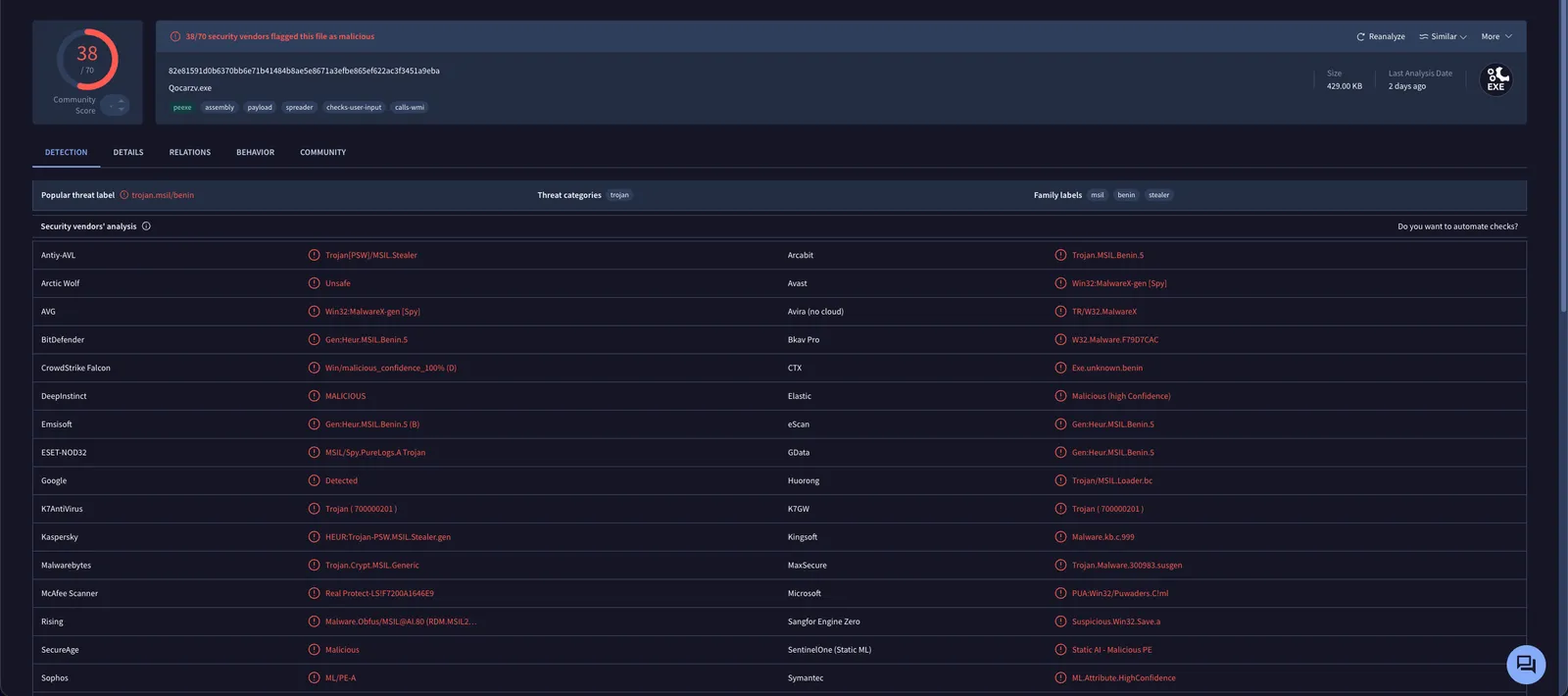Viewport: 1568px width, 696px height.
Task: Click Symantec's ML.Attribute.HighConfidence result
Action: tap(1123, 678)
